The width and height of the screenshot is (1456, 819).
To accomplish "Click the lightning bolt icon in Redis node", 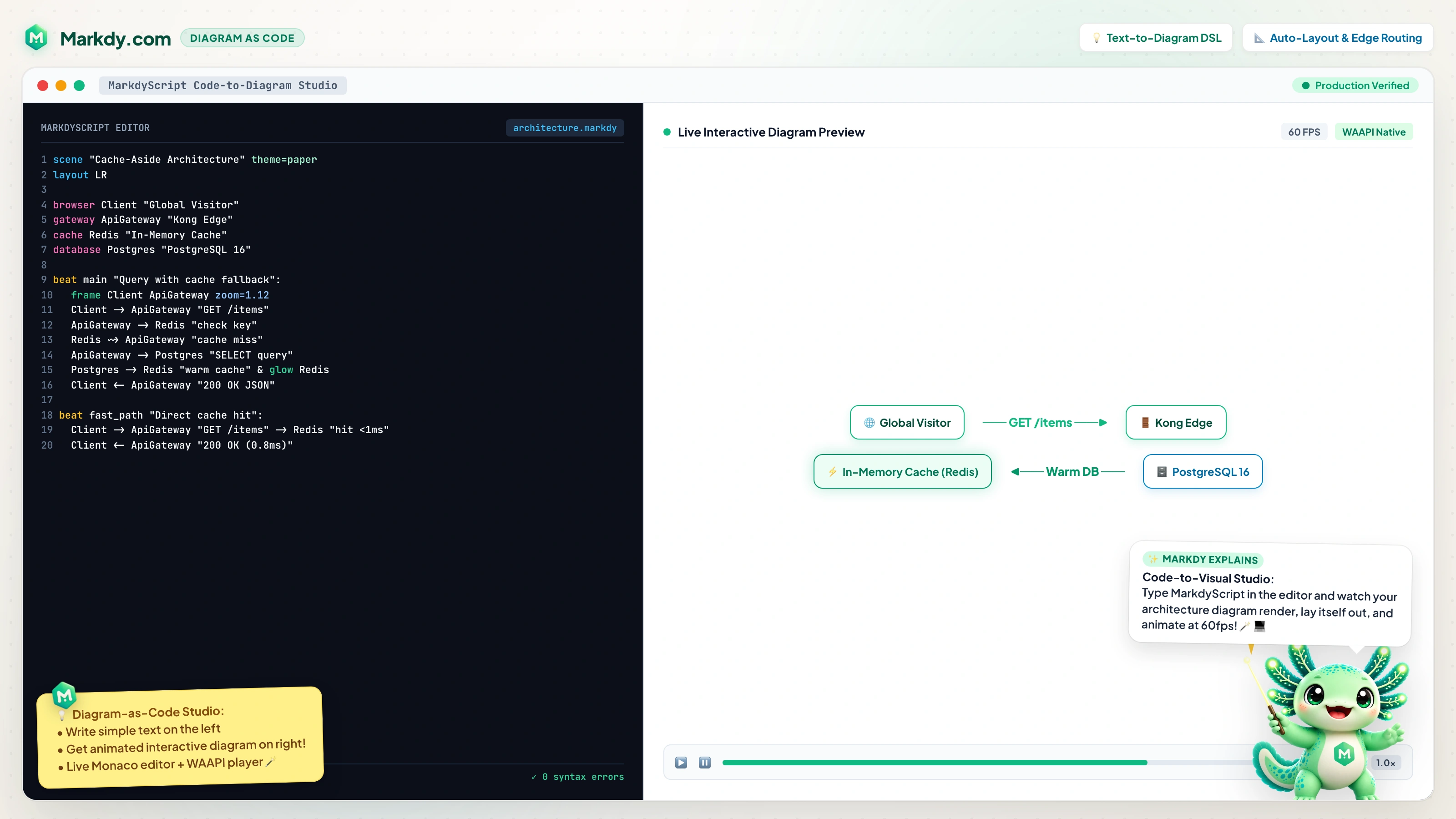I will [833, 472].
